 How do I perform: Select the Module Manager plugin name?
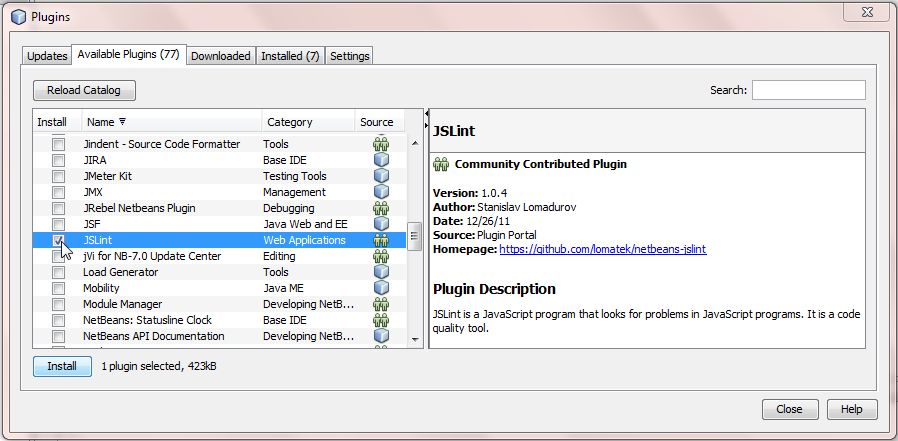point(123,304)
